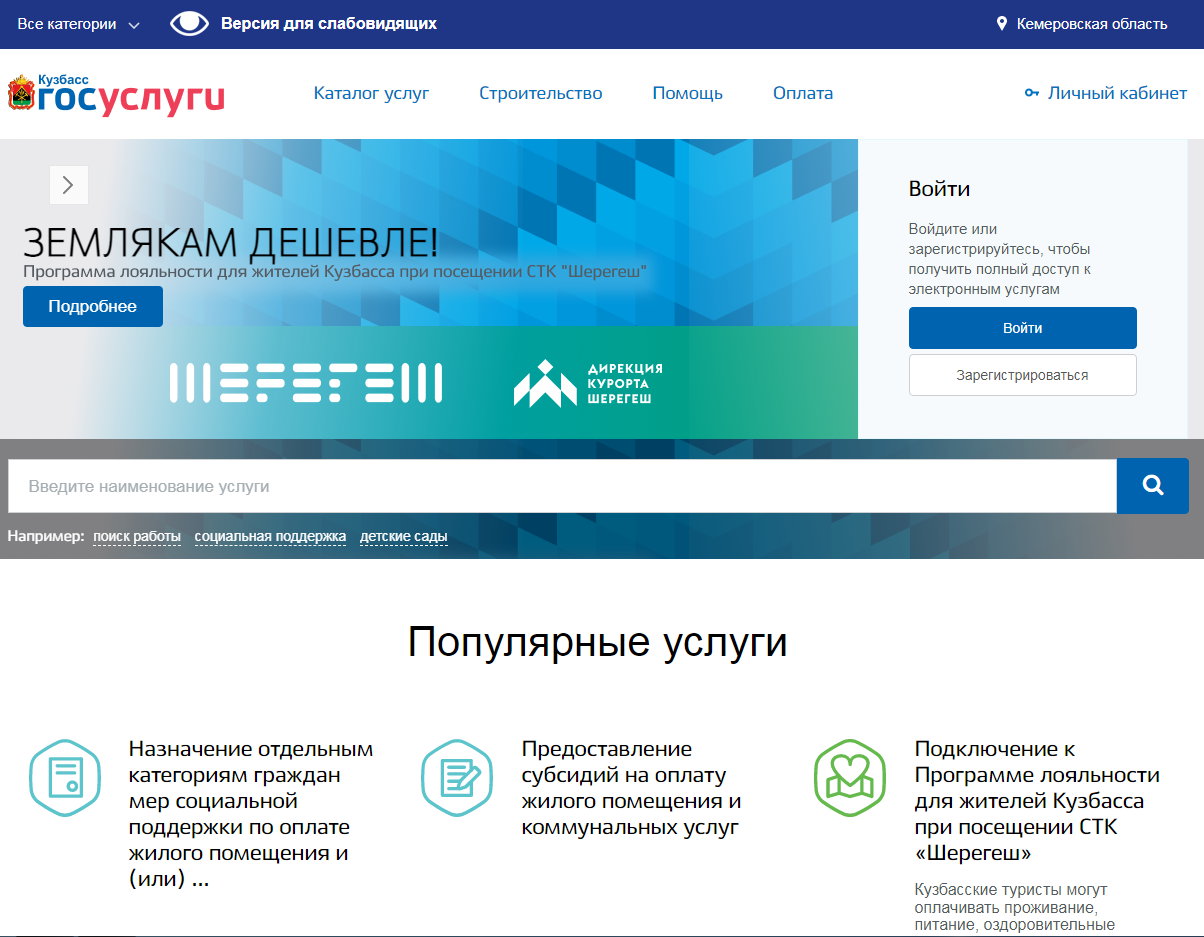Click the Кузбасс Госуслуги logo
The height and width of the screenshot is (937, 1204).
[116, 95]
